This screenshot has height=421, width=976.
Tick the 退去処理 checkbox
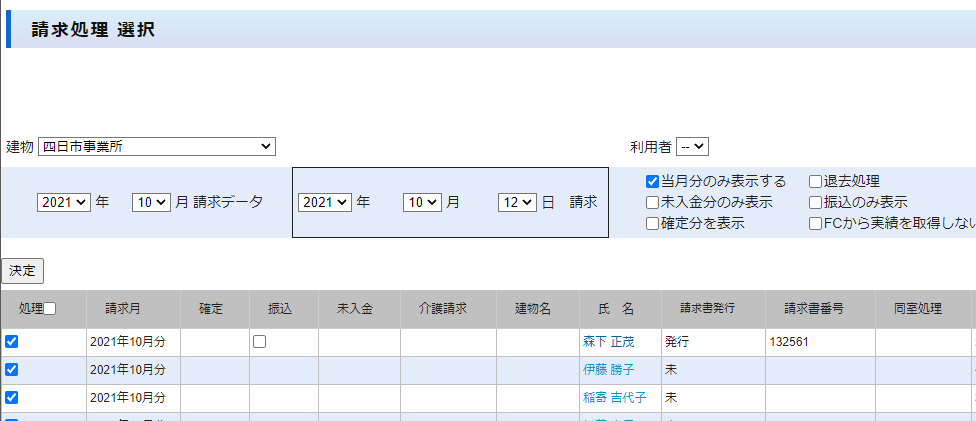click(816, 182)
